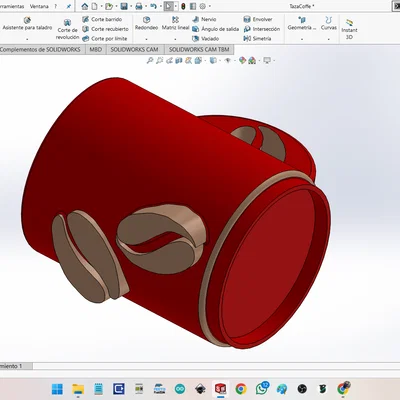The height and width of the screenshot is (400, 400).
Task: Click the Corte barrido button
Action: point(102,19)
